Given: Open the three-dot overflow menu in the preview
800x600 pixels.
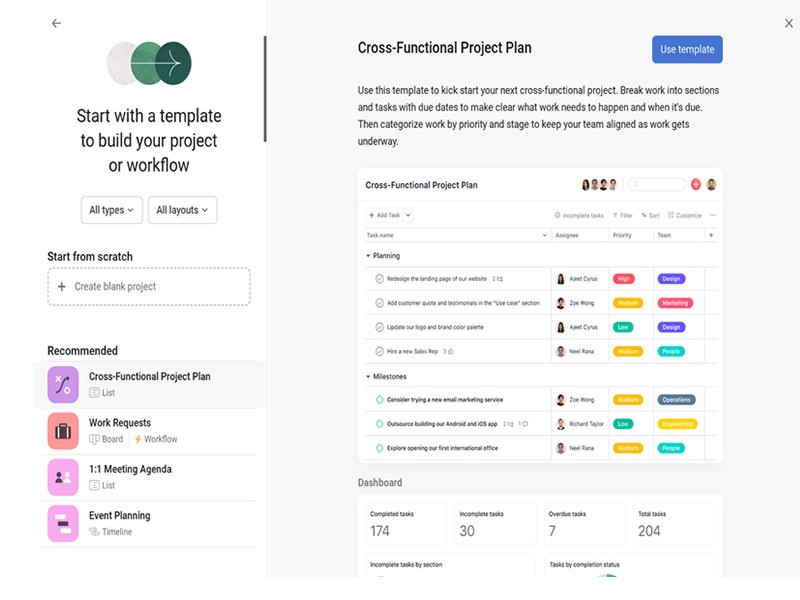Looking at the screenshot, I should coord(713,214).
